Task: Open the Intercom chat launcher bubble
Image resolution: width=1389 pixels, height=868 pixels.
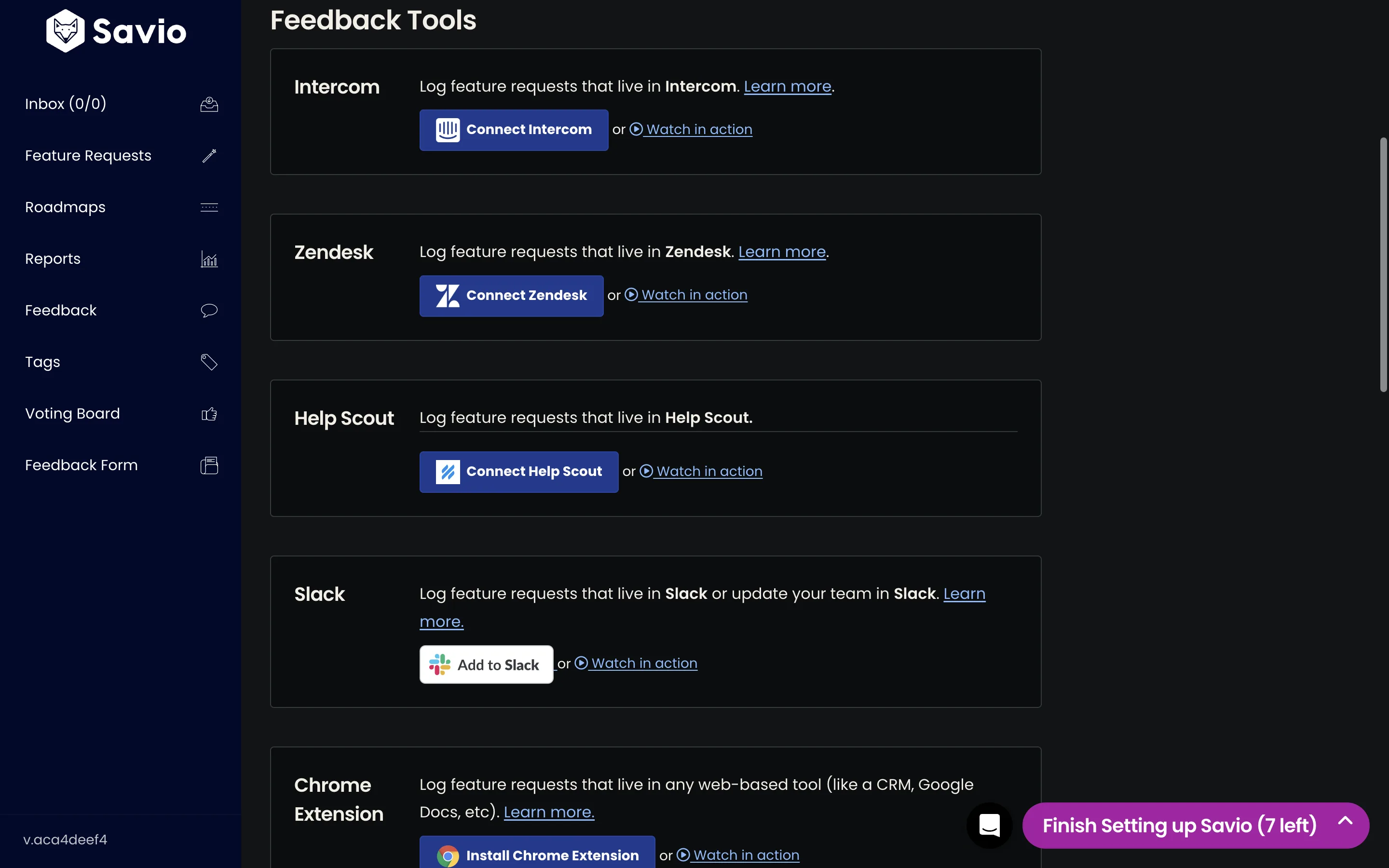Action: (990, 825)
